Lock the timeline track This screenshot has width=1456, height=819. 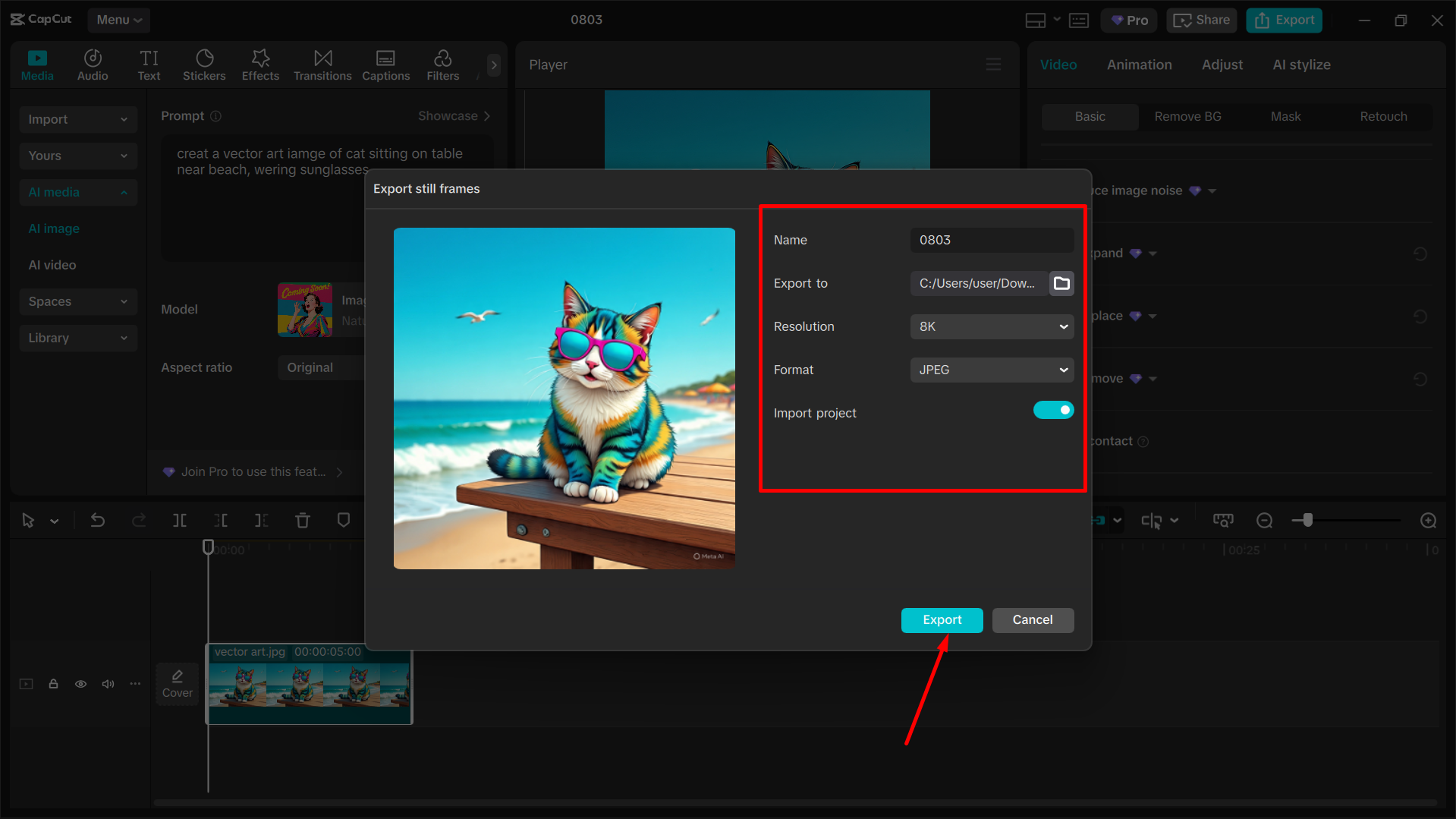53,683
